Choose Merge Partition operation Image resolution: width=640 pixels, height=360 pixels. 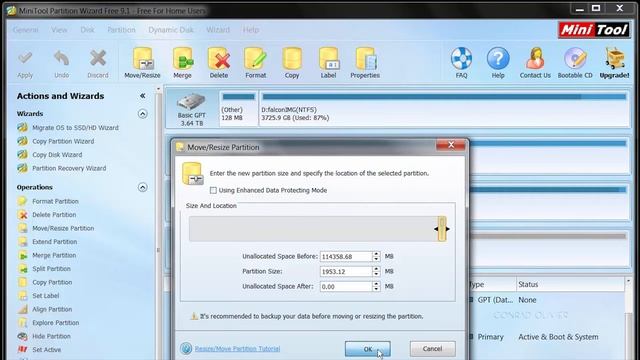pyautogui.click(x=54, y=255)
